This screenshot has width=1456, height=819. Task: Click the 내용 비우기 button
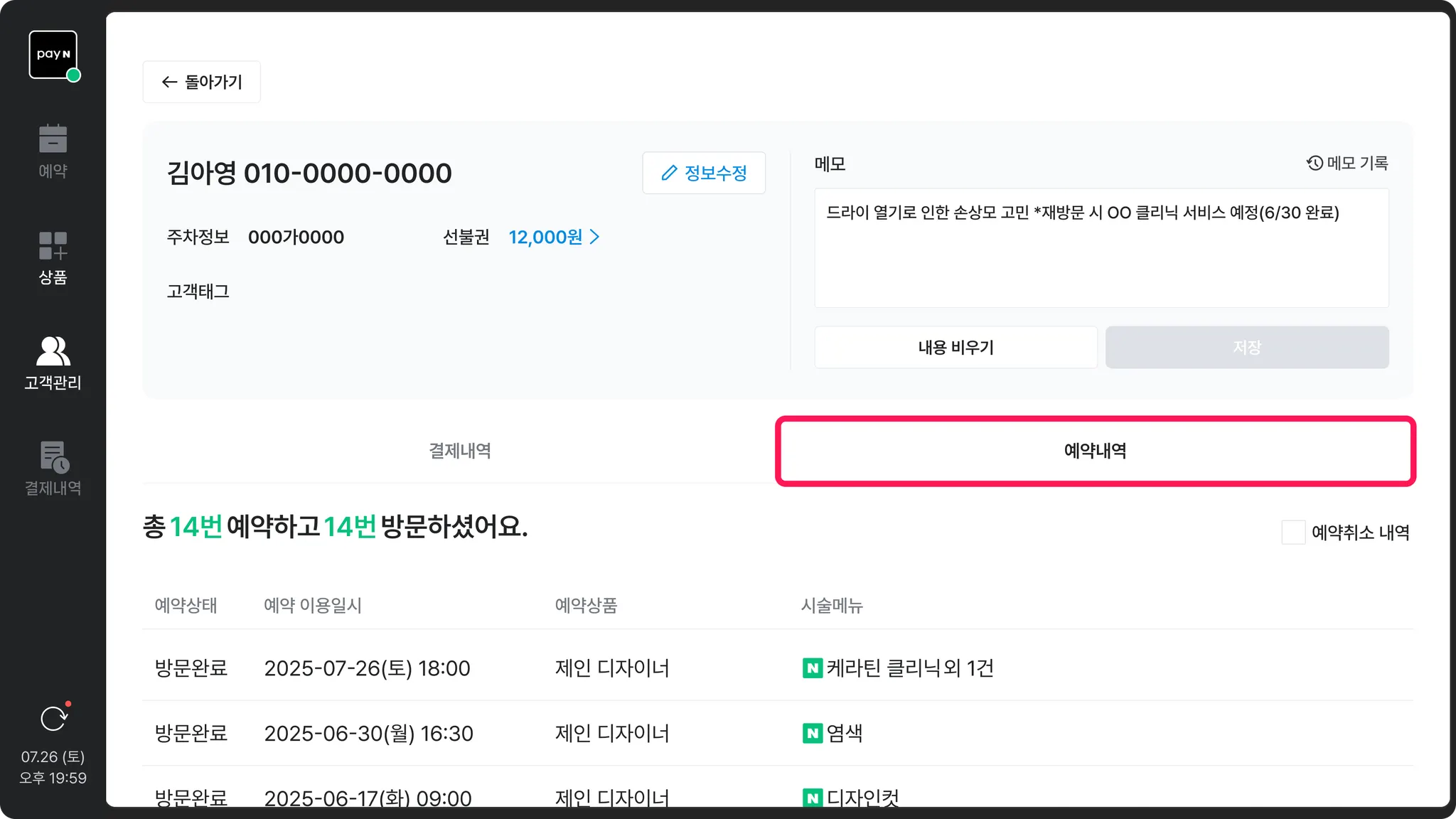[x=955, y=348]
